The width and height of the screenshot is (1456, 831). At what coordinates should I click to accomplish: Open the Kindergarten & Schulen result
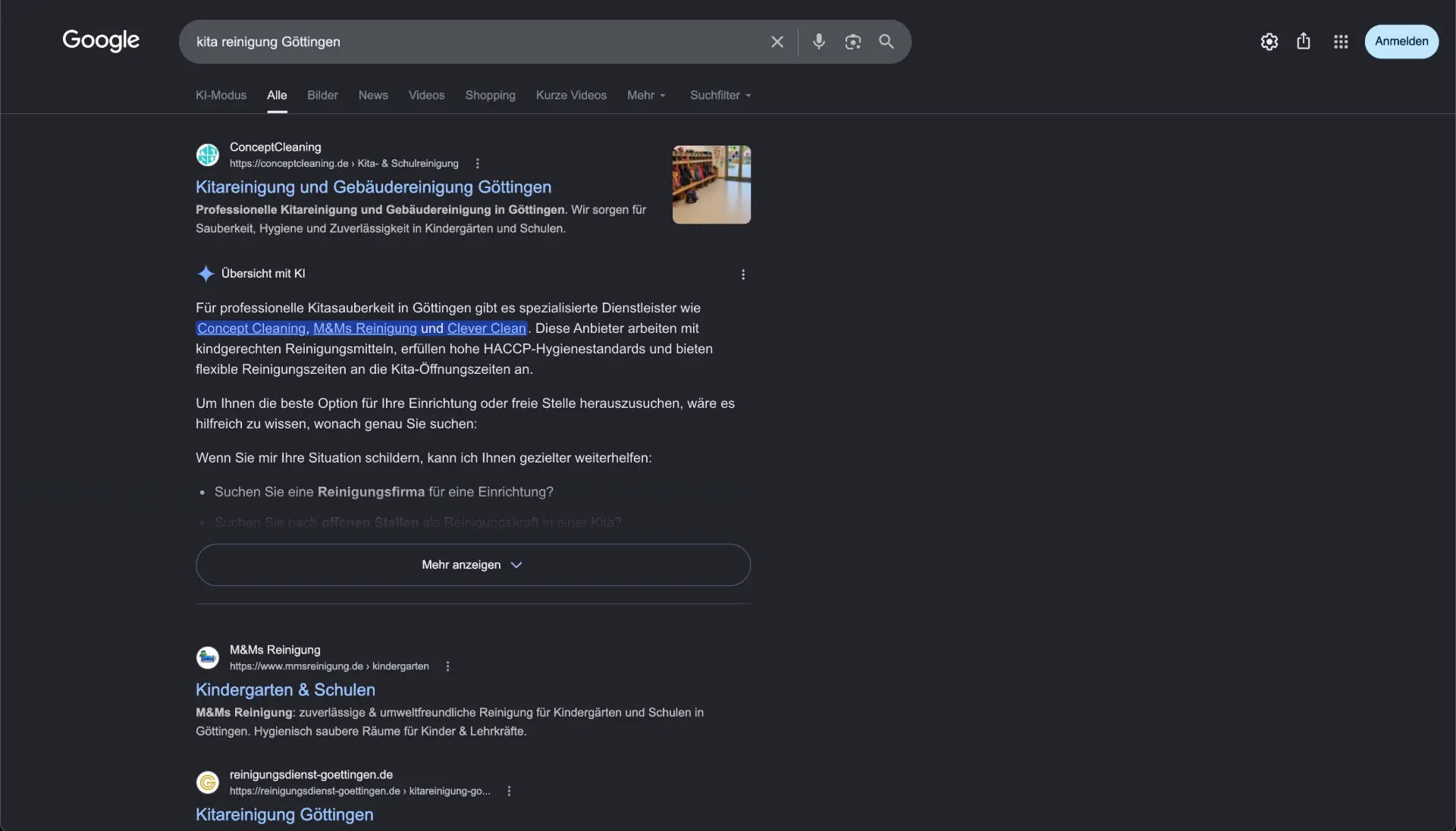coord(285,690)
